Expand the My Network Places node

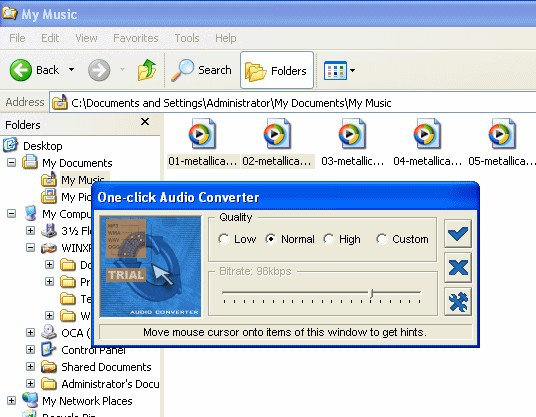click(11, 400)
